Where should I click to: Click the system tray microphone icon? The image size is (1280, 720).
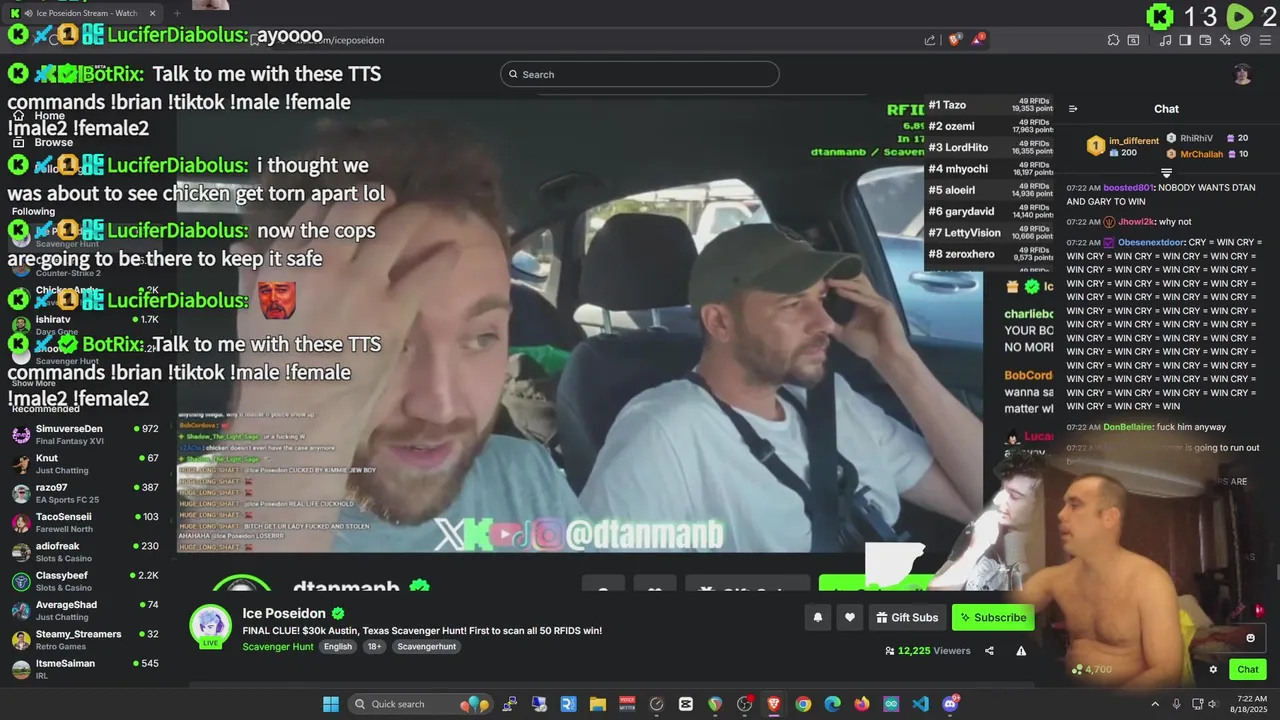click(1177, 704)
